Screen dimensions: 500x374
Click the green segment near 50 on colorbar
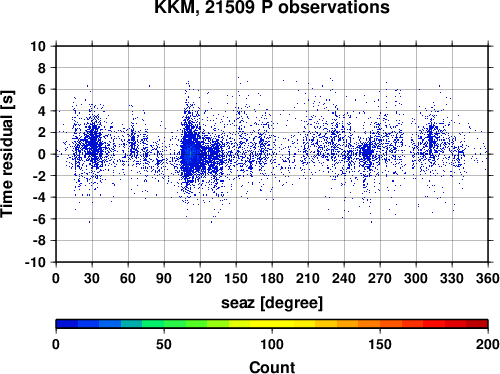(164, 324)
